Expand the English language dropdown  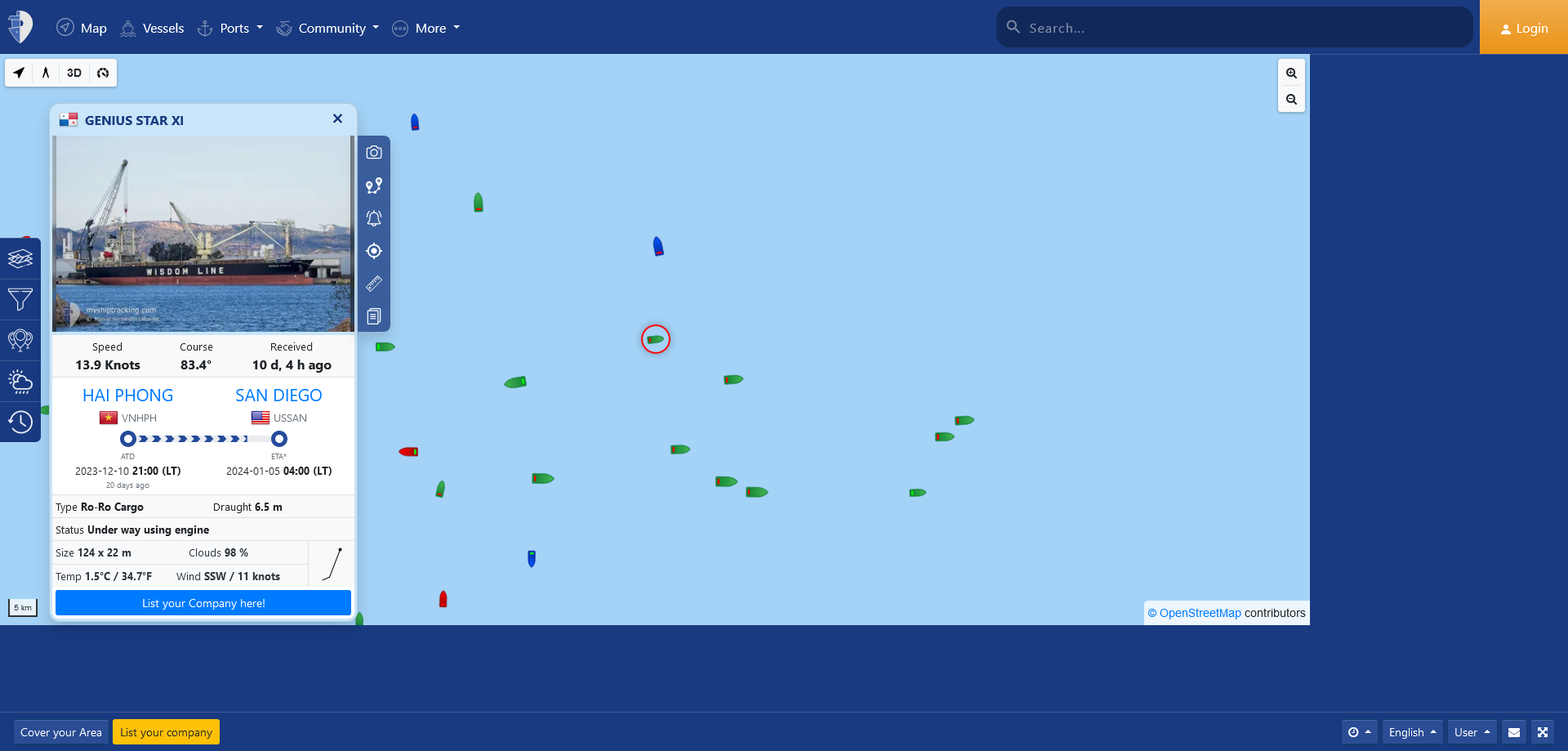[1412, 732]
